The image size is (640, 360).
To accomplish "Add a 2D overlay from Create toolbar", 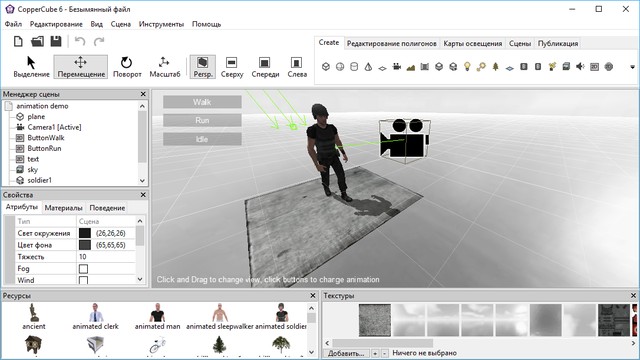I will (x=594, y=67).
